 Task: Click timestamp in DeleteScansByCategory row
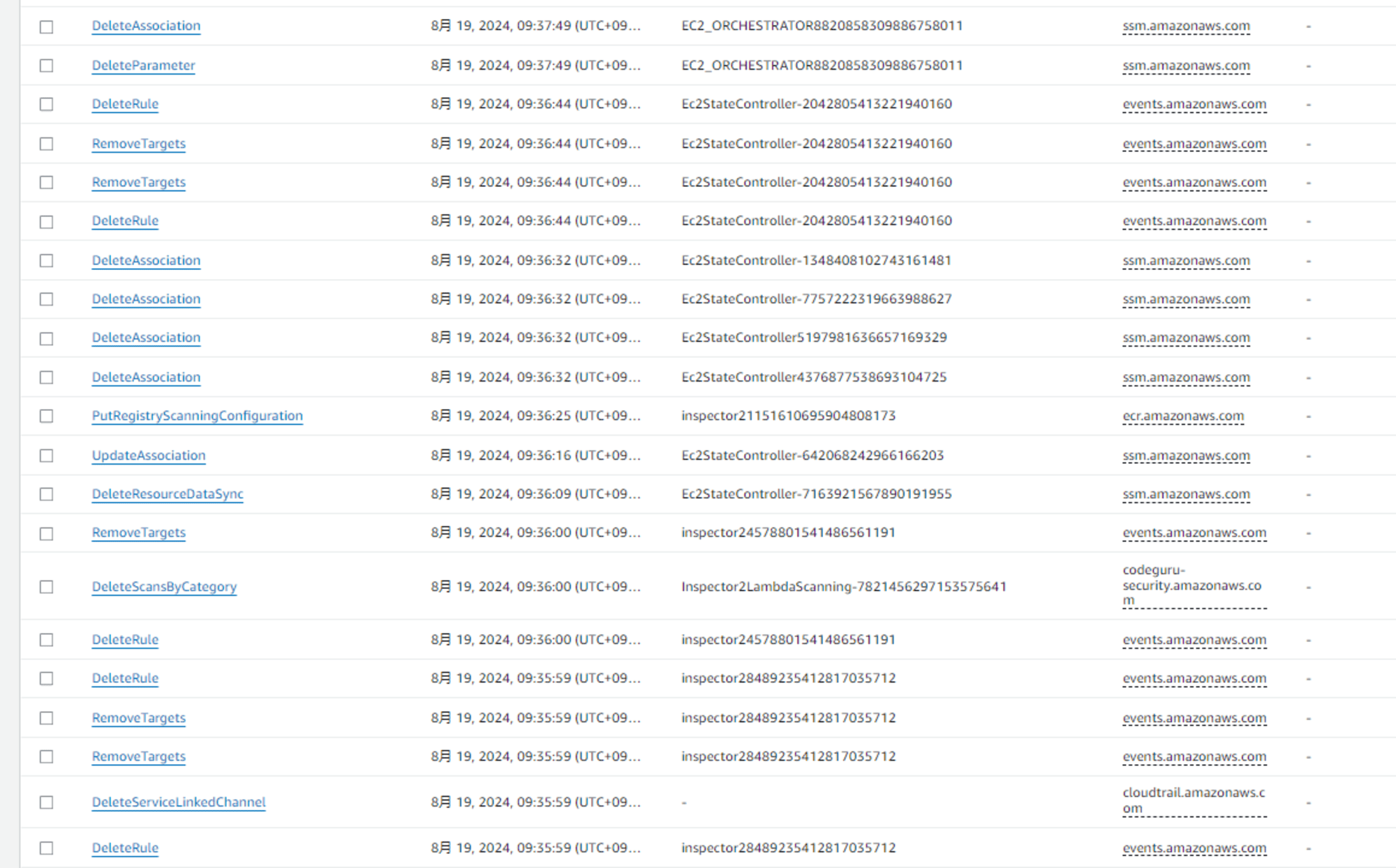click(x=535, y=586)
